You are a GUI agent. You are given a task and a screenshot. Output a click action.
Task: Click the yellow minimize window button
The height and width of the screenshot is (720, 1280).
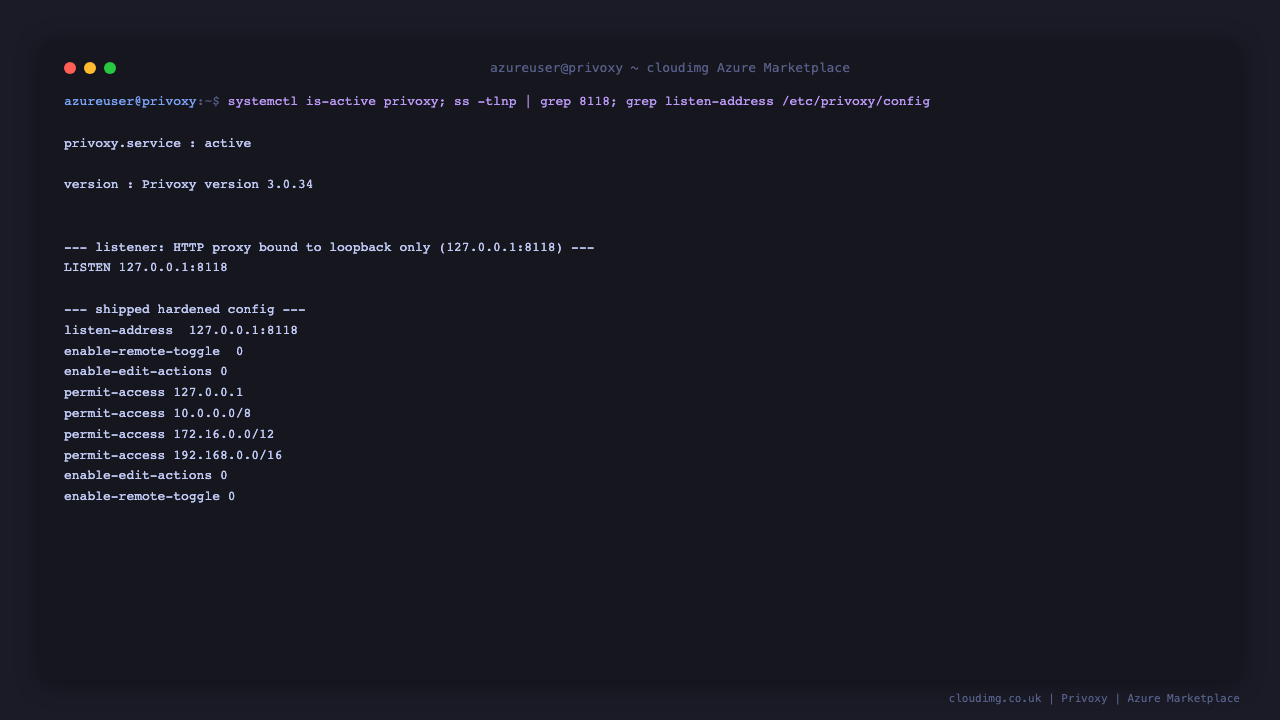(90, 68)
